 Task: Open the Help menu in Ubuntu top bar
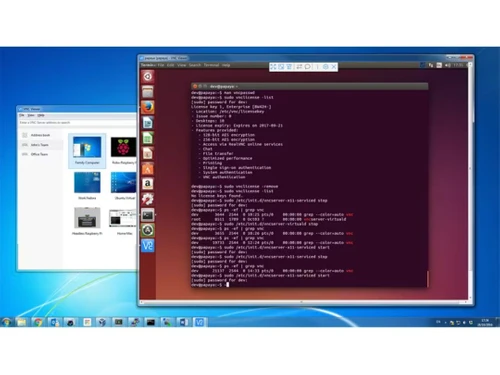(x=226, y=65)
